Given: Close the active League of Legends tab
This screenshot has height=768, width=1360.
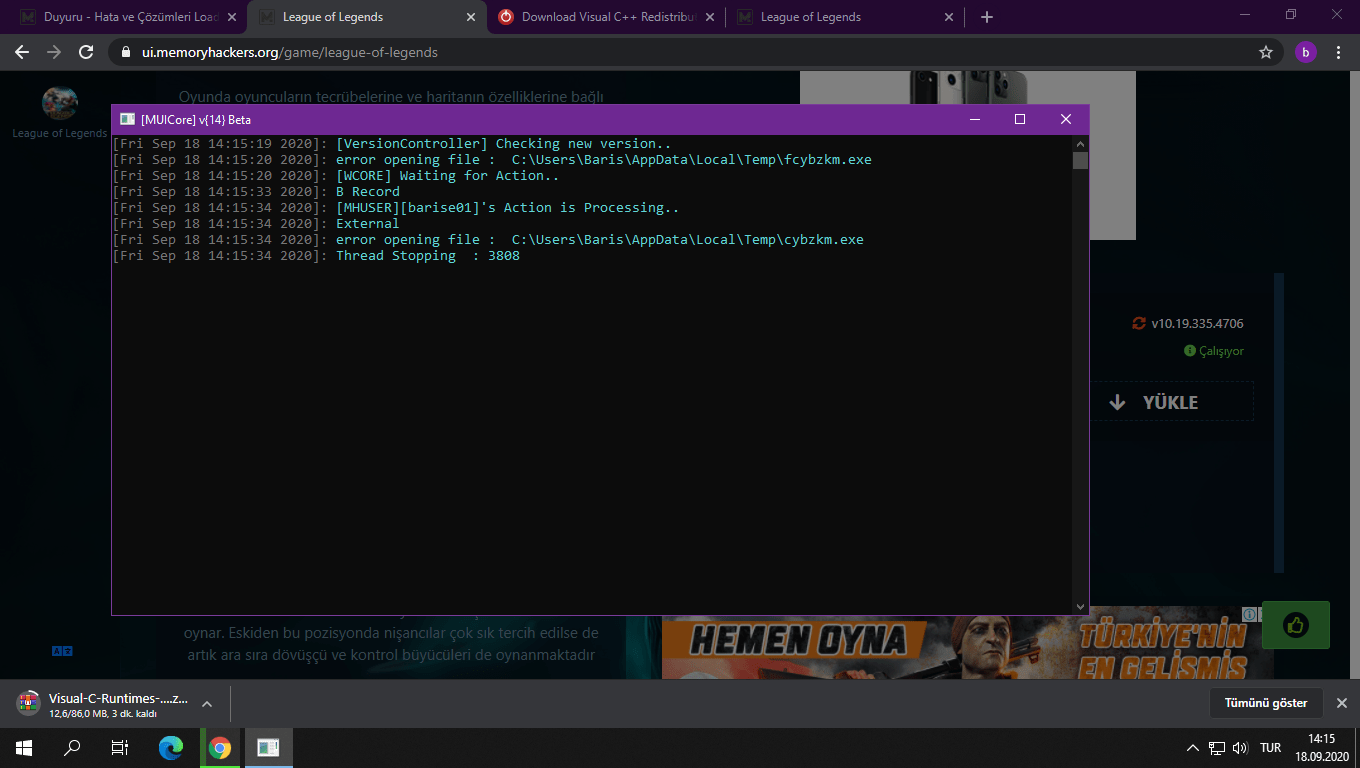Looking at the screenshot, I should click(471, 17).
